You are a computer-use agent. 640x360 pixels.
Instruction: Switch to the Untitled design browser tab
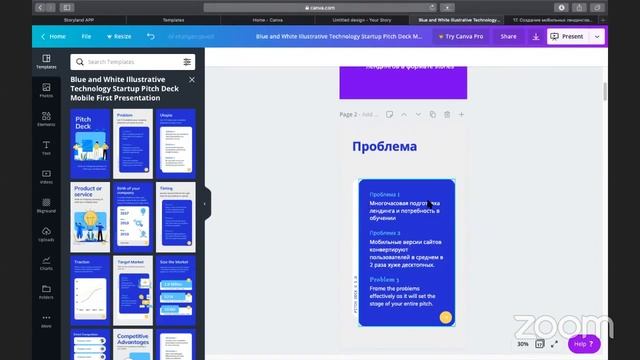click(x=362, y=20)
